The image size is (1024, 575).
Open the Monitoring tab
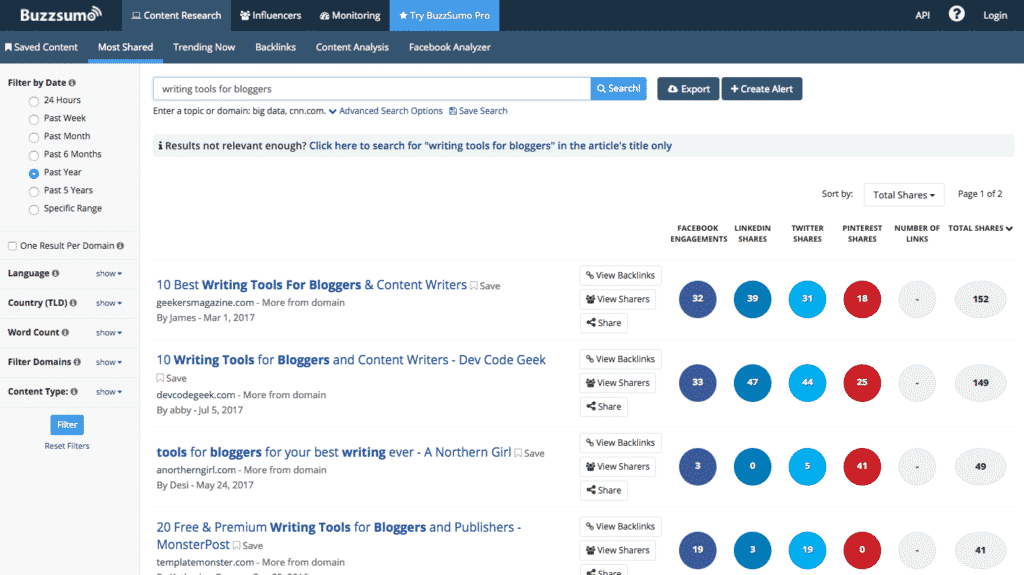tap(350, 15)
